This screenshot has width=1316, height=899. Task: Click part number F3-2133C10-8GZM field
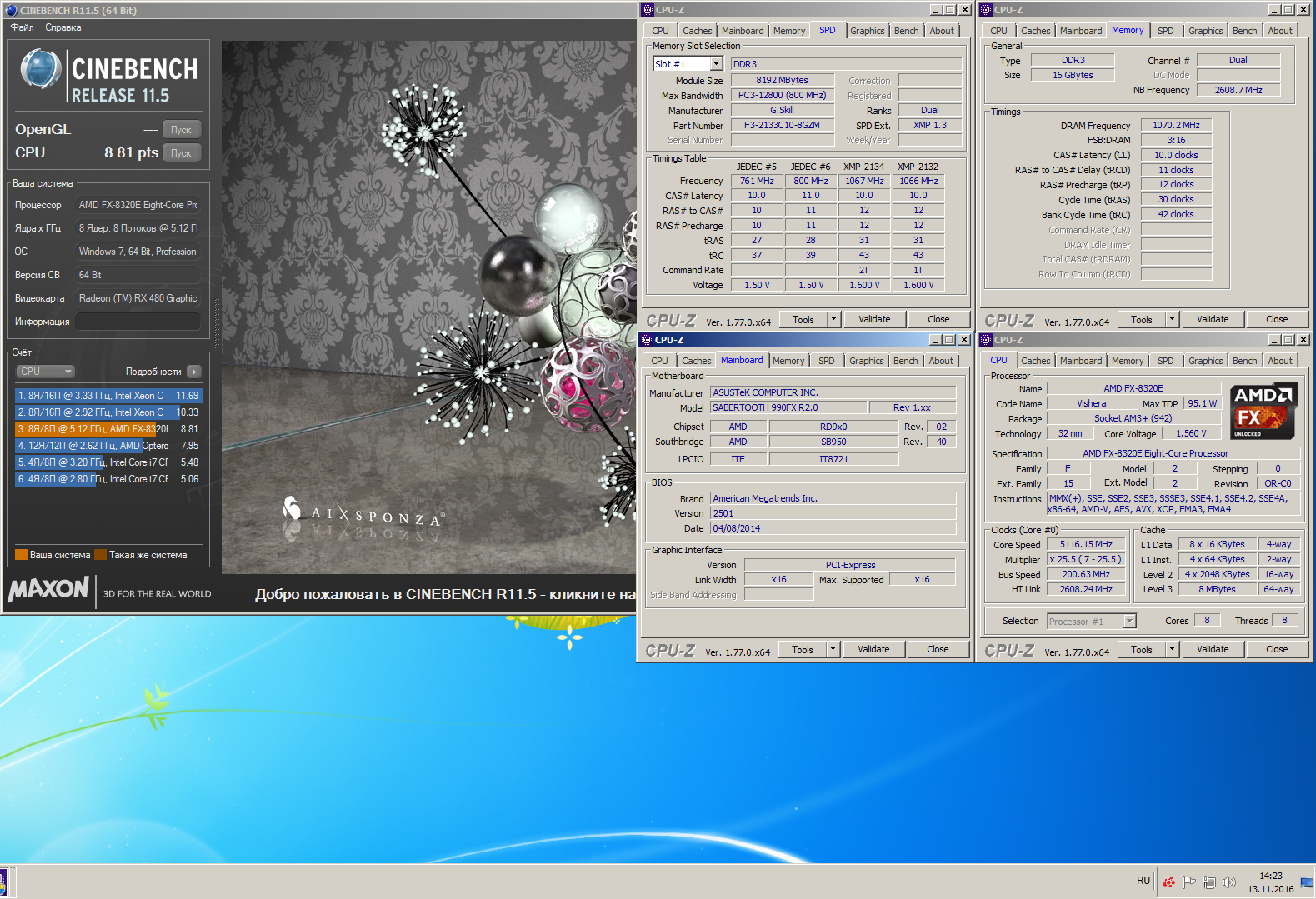coord(782,126)
